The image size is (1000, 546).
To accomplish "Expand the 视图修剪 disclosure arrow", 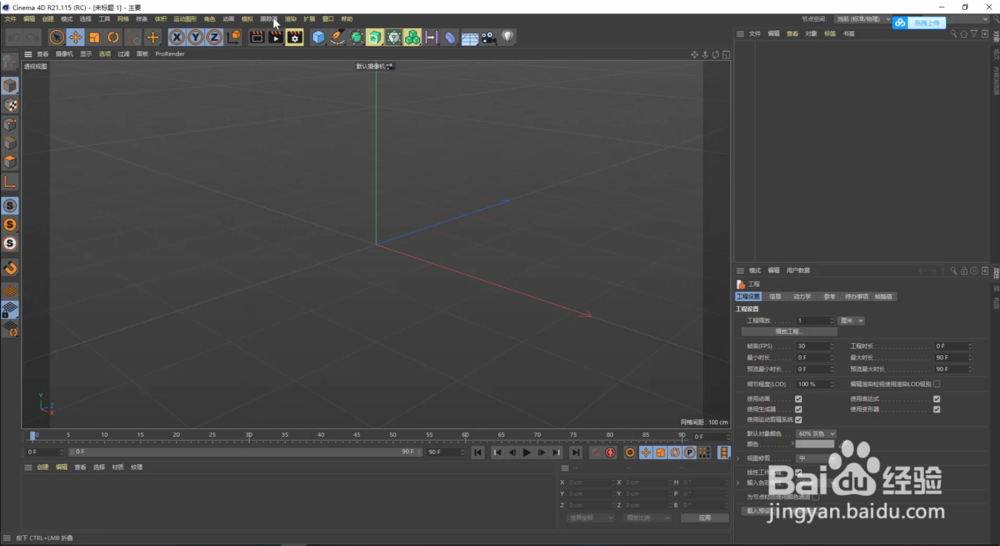I will click(x=739, y=458).
